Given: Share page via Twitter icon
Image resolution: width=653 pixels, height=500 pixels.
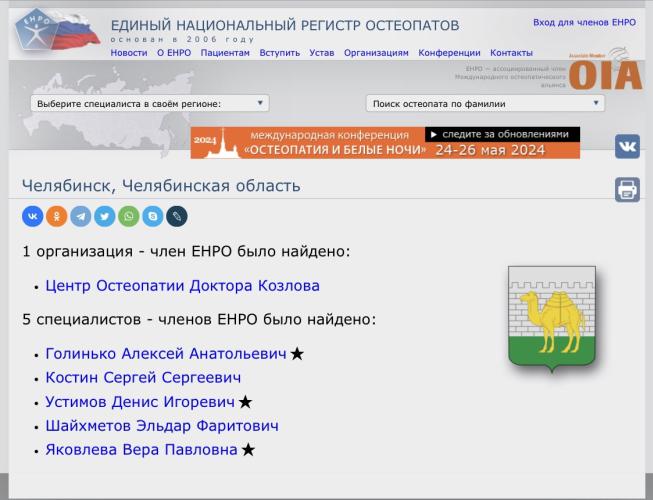Looking at the screenshot, I should click(x=105, y=216).
